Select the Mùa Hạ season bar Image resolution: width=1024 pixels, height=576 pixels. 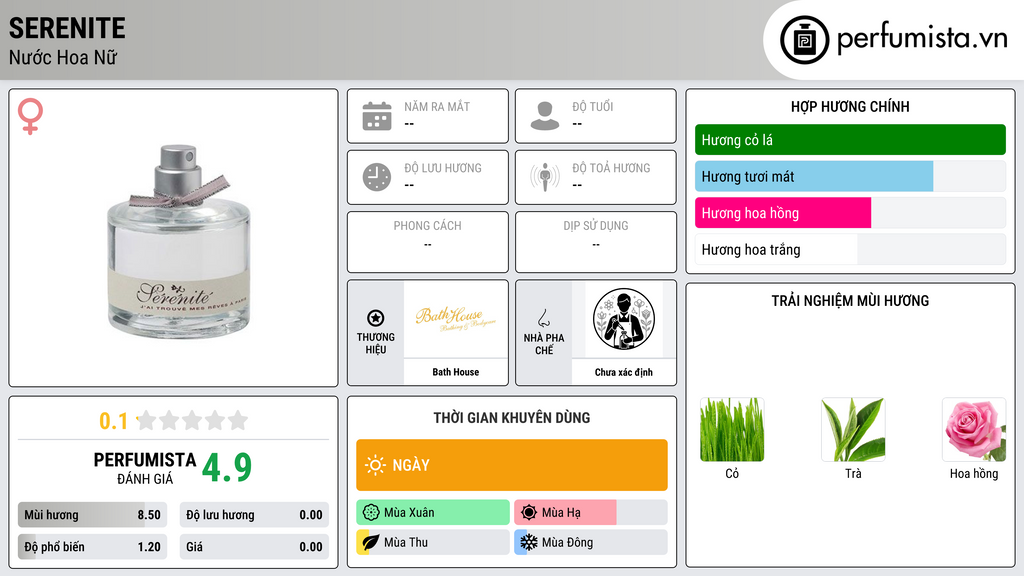tap(591, 513)
